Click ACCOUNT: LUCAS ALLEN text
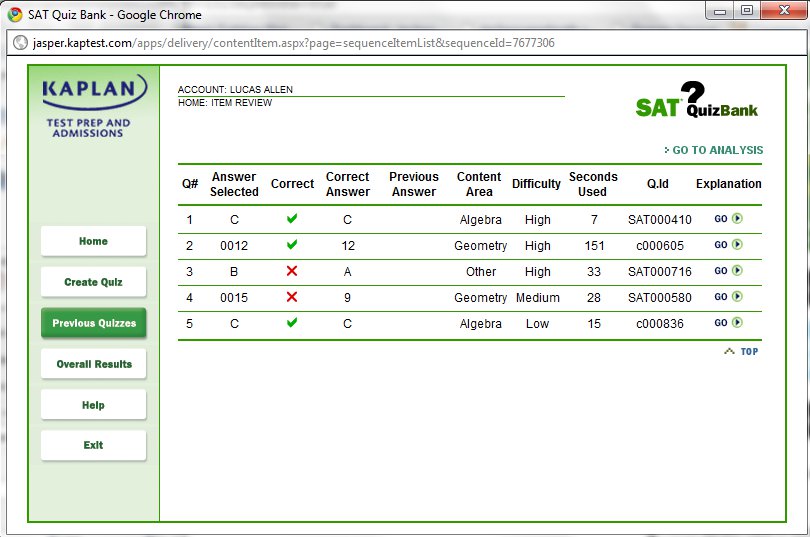Screen dimensions: 810x537 point(236,89)
